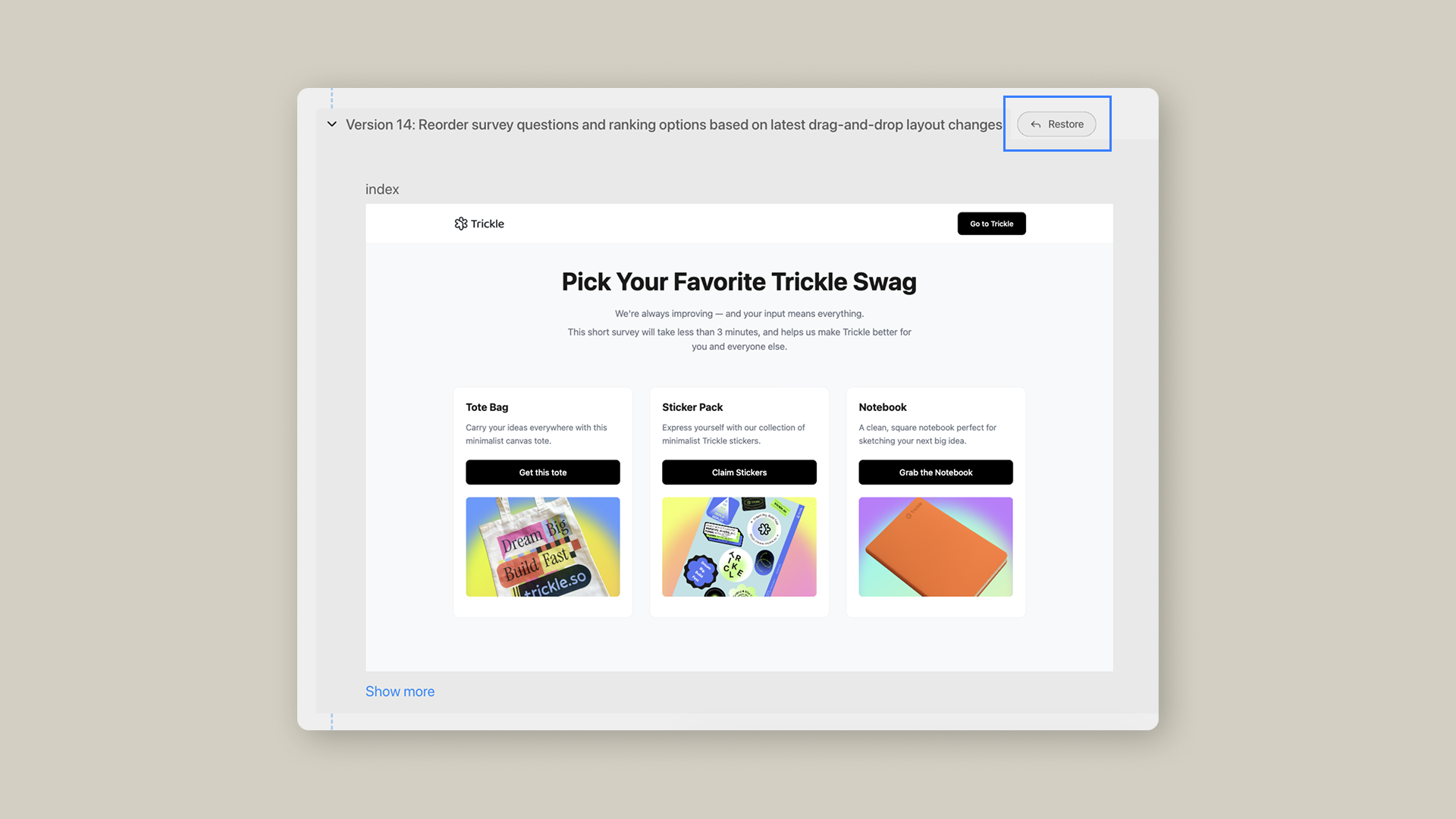Click the Claim Stickers button
Screen dimensions: 1456x819
pyautogui.click(x=739, y=472)
